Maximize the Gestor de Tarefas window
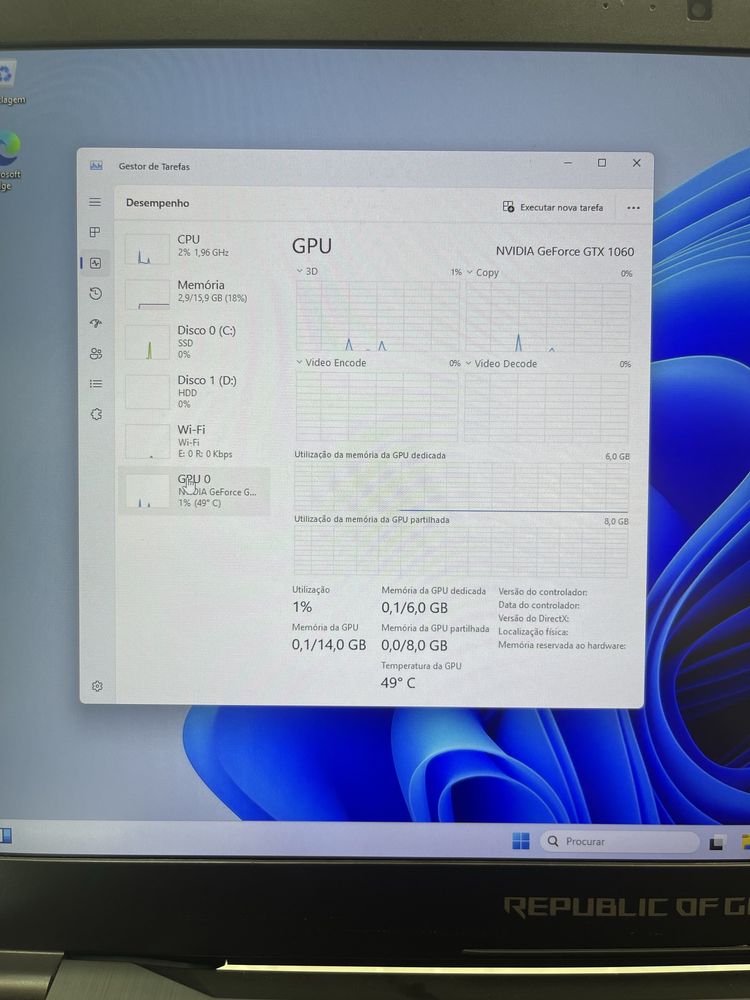750x1000 pixels. [602, 163]
